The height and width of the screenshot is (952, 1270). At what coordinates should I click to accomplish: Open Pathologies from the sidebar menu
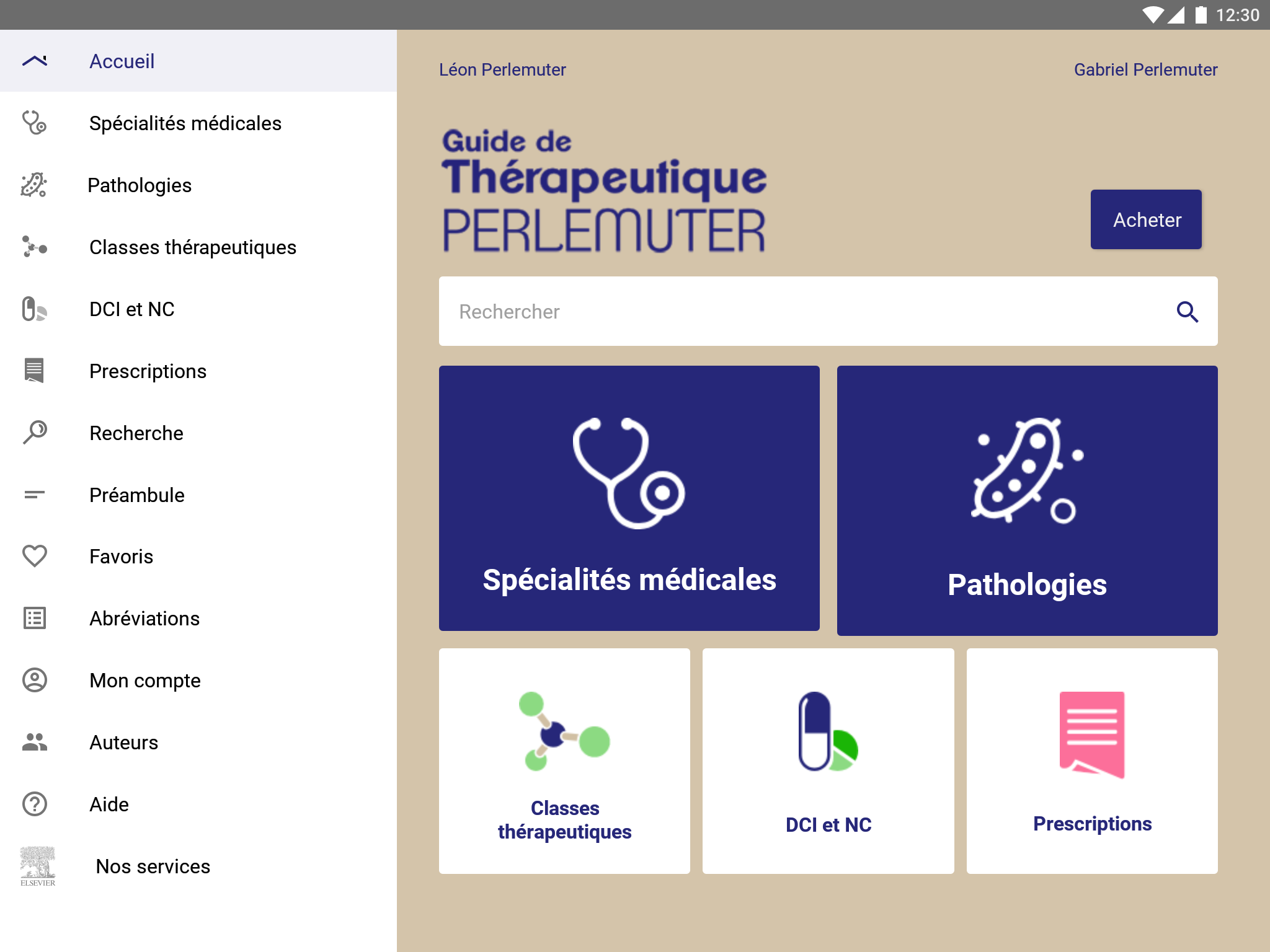pos(198,185)
